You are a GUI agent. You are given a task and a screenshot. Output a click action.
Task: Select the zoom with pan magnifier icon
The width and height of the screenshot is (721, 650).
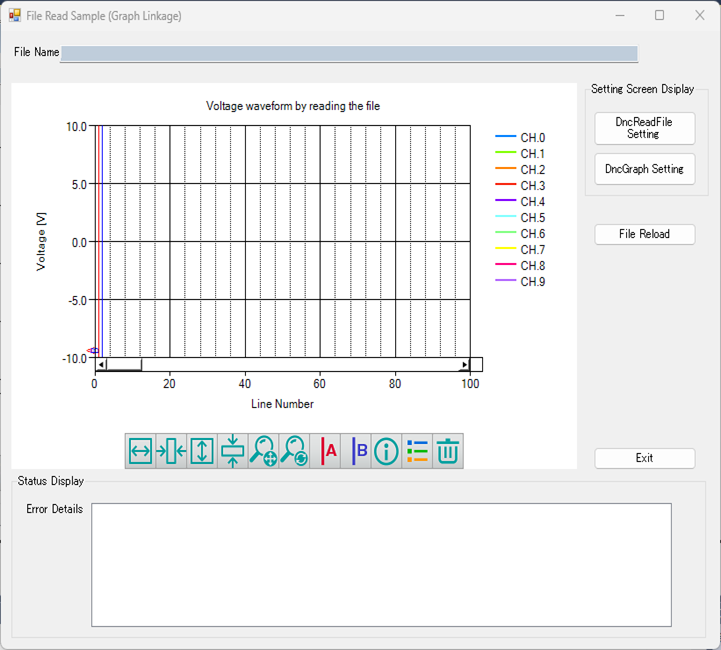pyautogui.click(x=264, y=451)
